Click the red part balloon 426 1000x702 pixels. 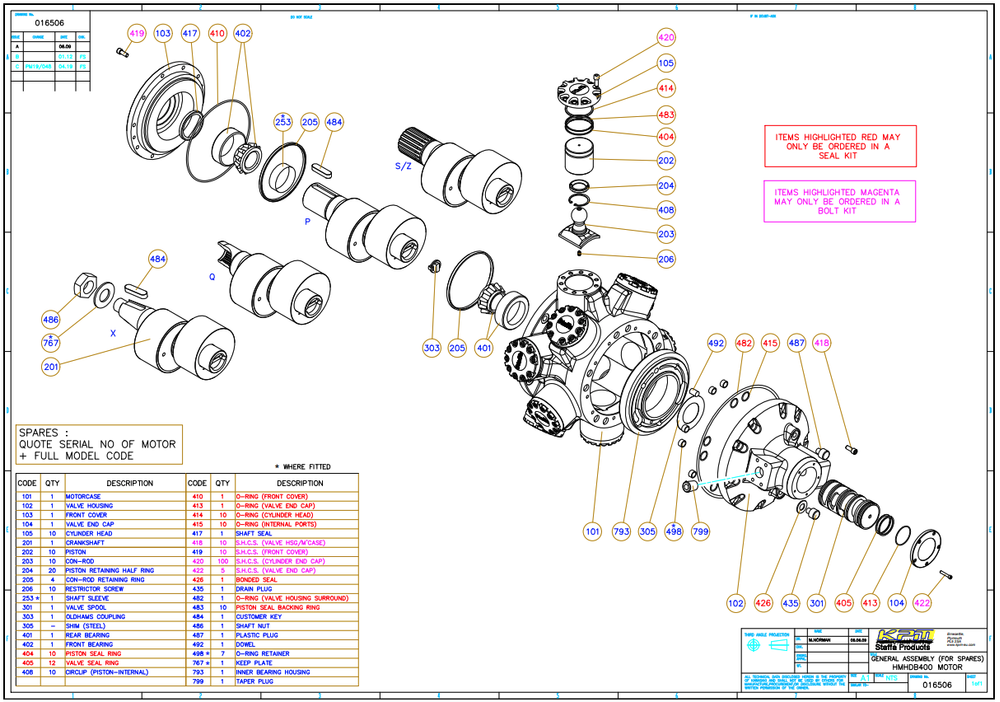tap(763, 603)
